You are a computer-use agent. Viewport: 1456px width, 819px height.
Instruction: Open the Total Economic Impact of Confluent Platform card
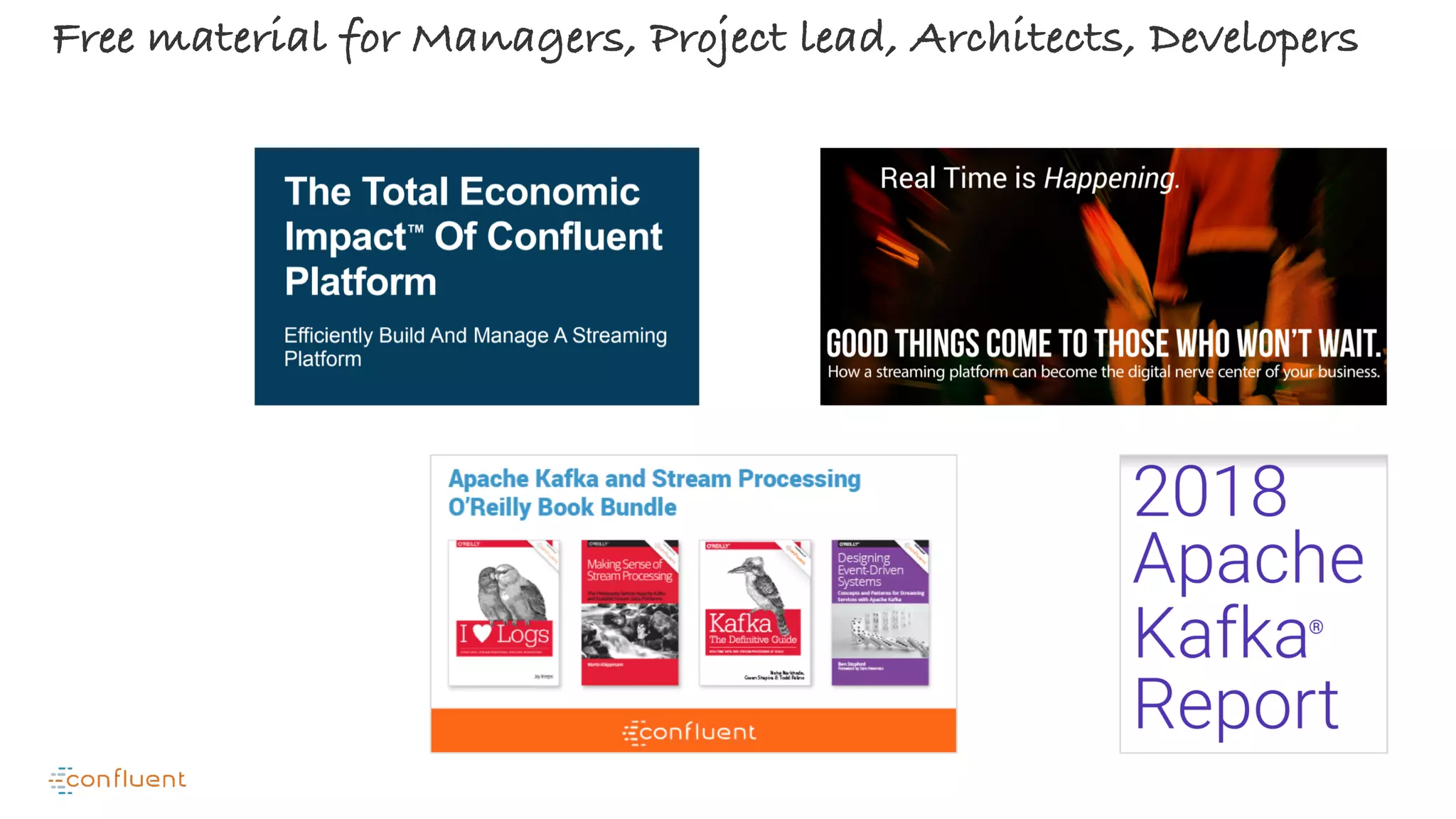pyautogui.click(x=476, y=277)
